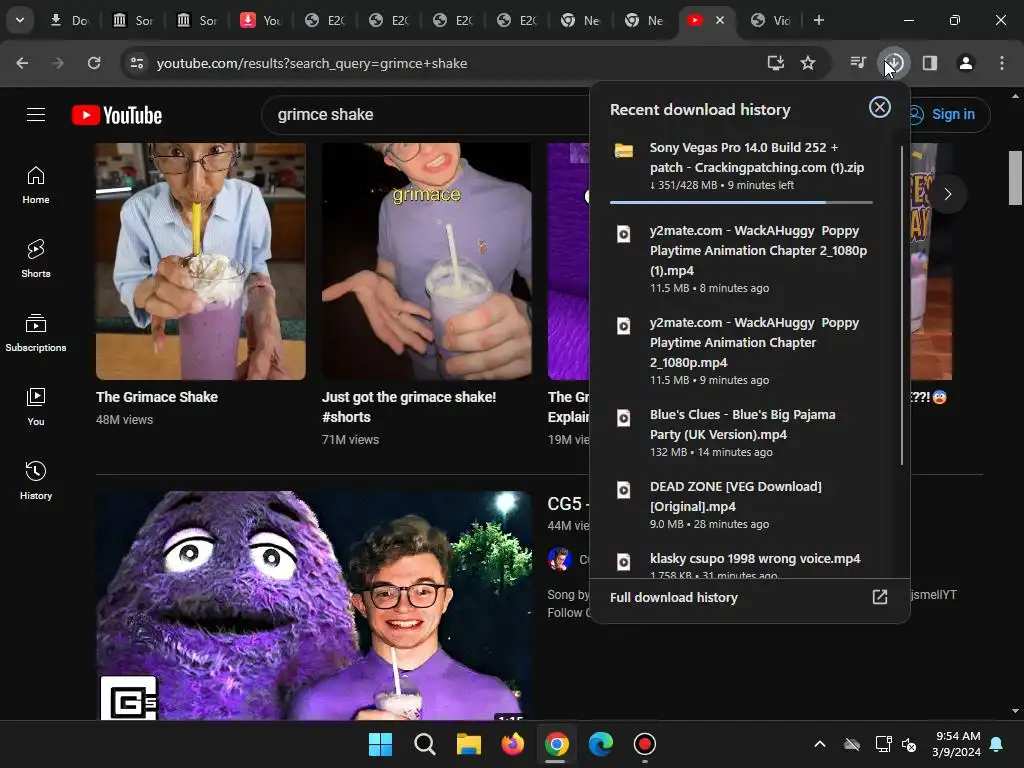This screenshot has height=768, width=1024.
Task: Open DEAD ZONE [VEG Download] mp4 entry
Action: [x=741, y=504]
